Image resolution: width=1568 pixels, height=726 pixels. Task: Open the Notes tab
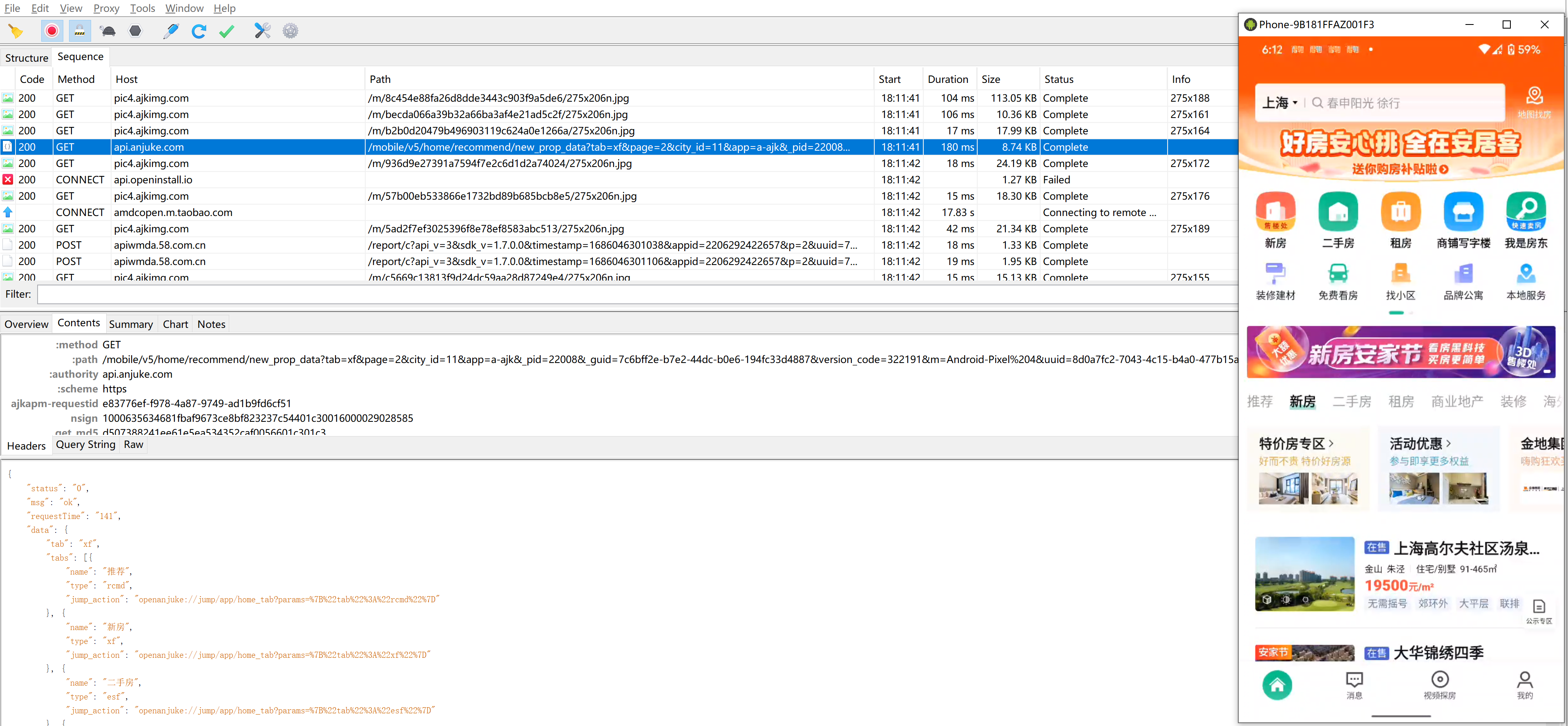[211, 324]
